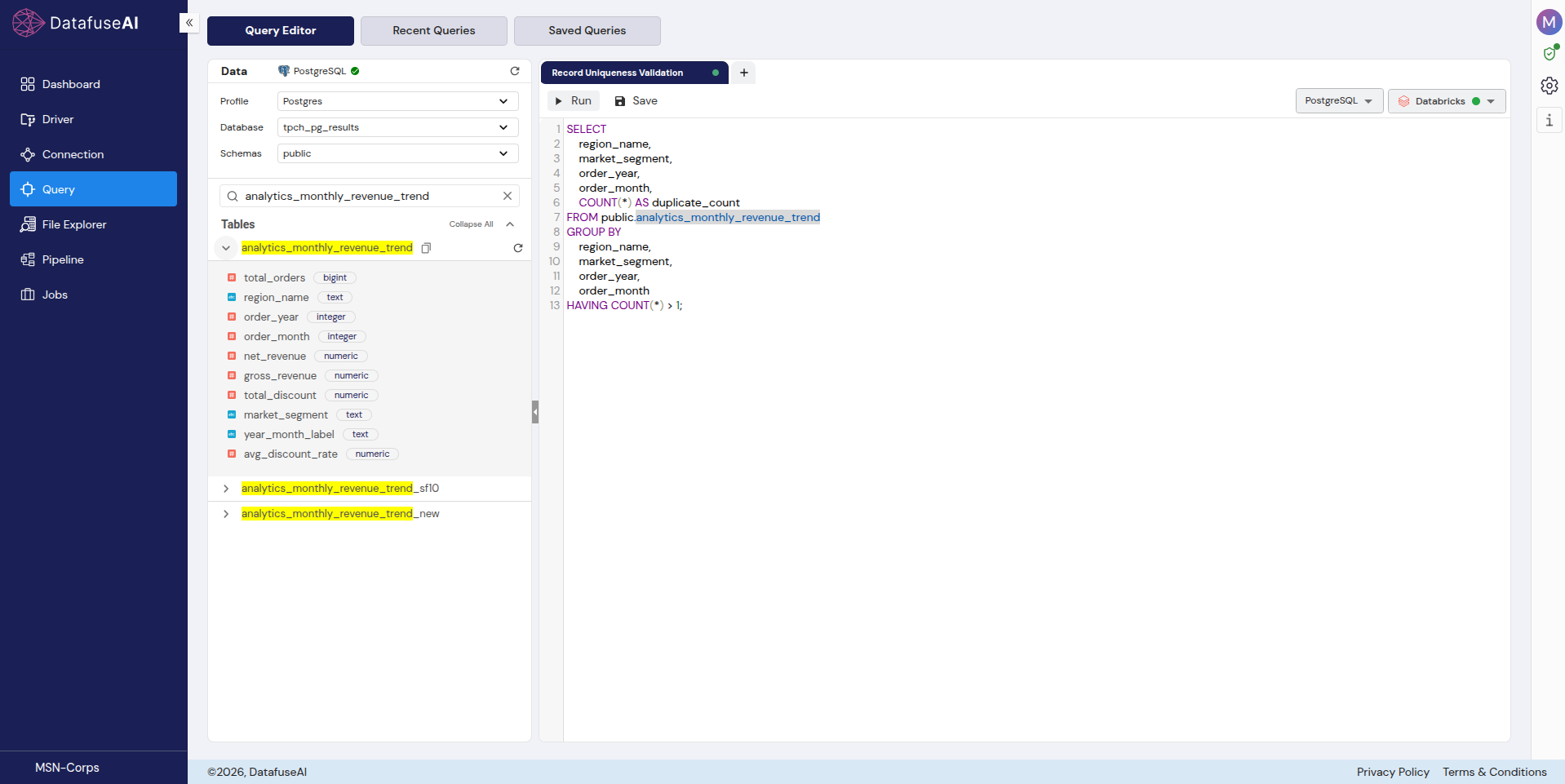1565x784 pixels.
Task: Go to Connection in sidebar
Action: pos(93,154)
